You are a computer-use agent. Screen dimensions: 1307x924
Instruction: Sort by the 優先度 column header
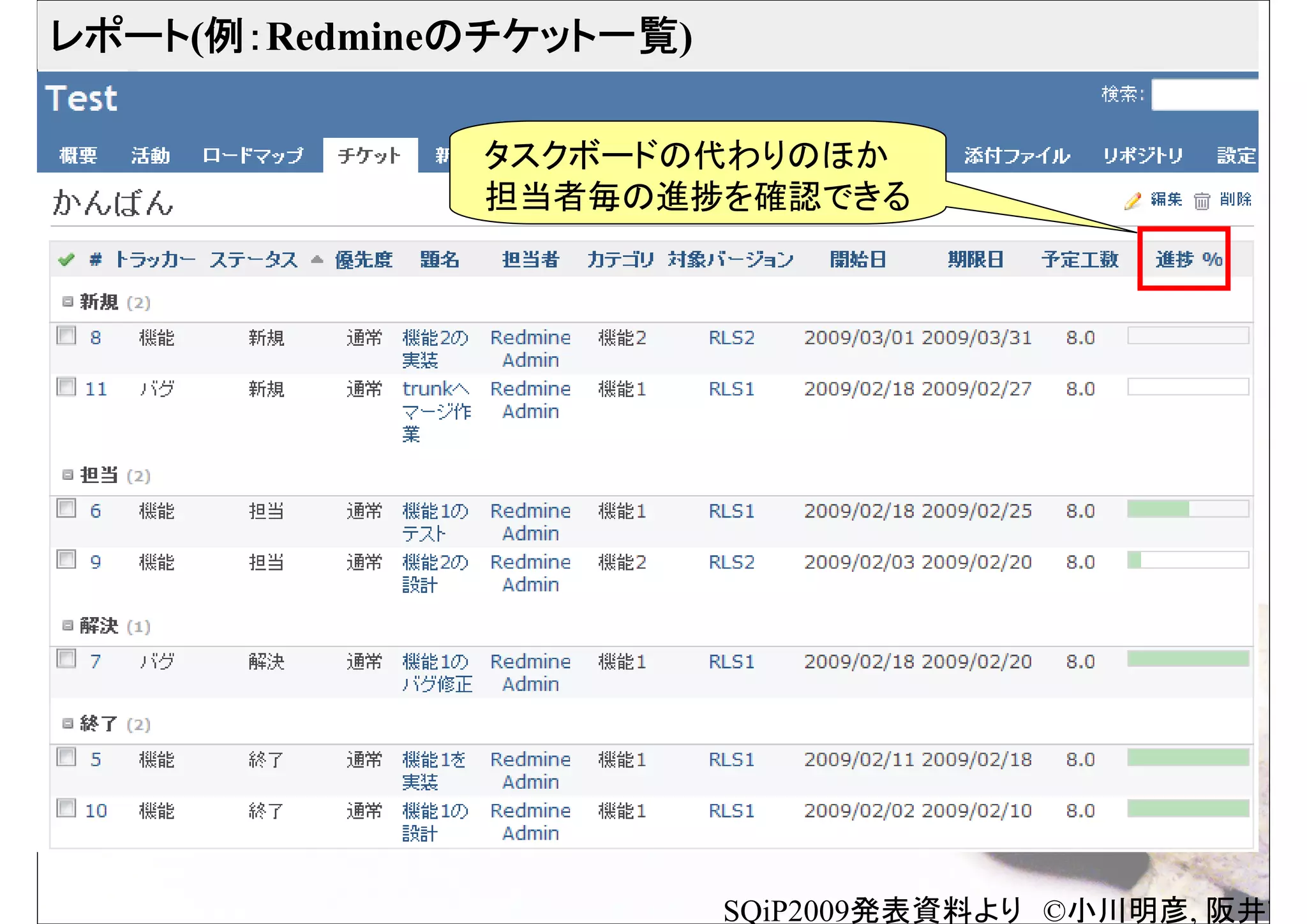point(364,259)
